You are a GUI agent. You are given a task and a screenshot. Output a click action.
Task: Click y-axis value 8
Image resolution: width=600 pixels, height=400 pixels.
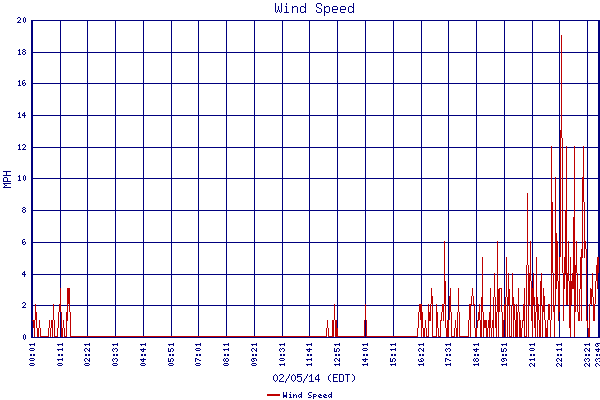pyautogui.click(x=24, y=210)
